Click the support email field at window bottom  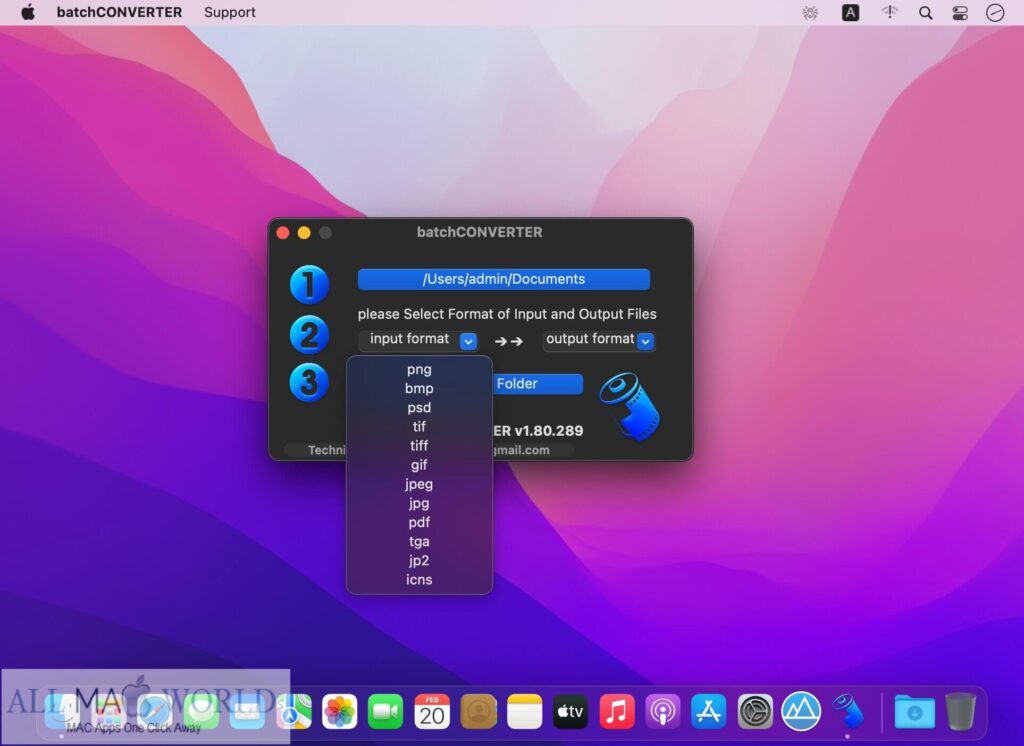(x=533, y=449)
